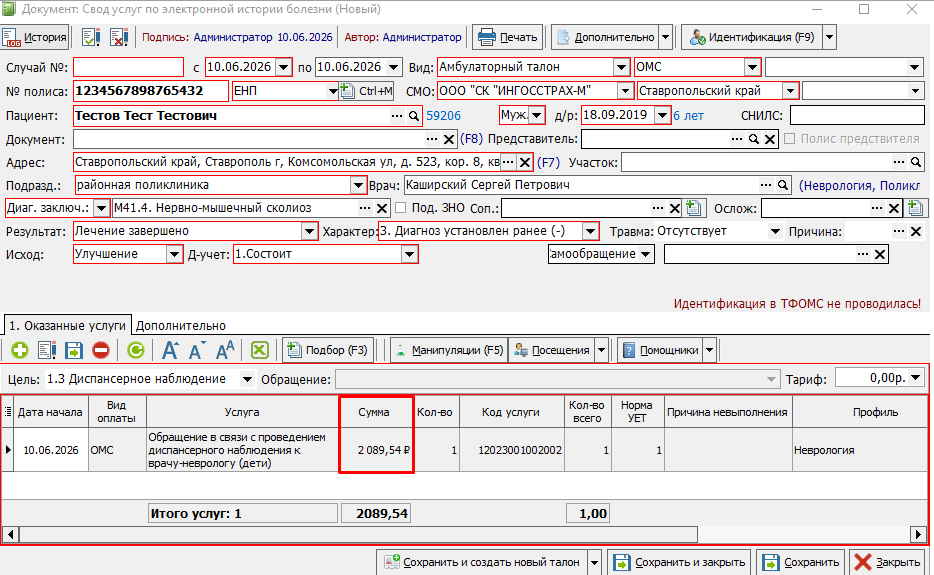Click the green plus add service icon

click(x=20, y=350)
